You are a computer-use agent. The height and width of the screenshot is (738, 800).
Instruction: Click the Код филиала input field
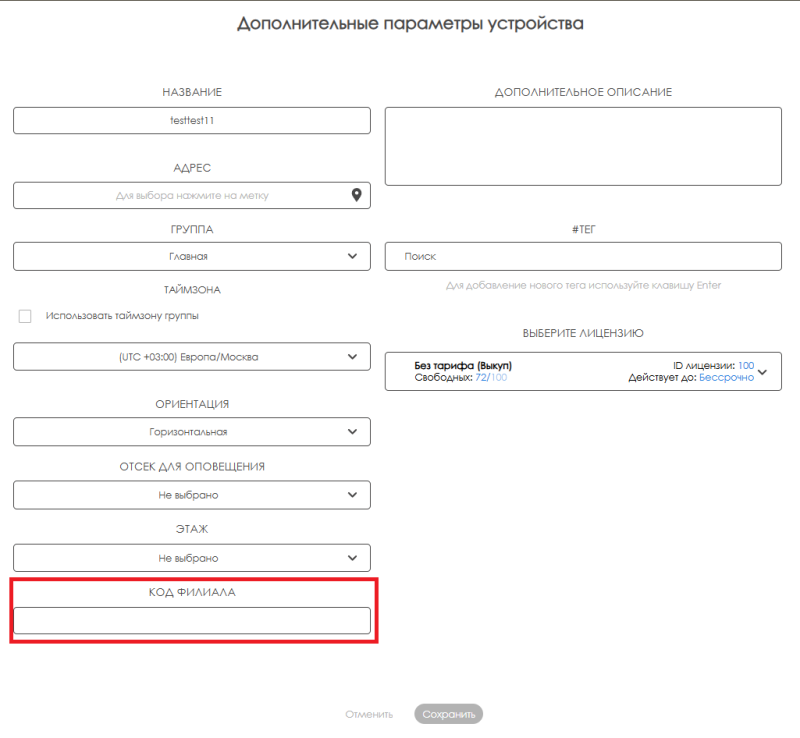point(191,620)
